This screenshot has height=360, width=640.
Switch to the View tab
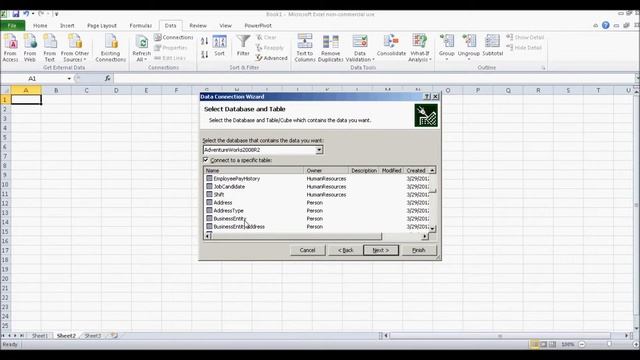[225, 26]
